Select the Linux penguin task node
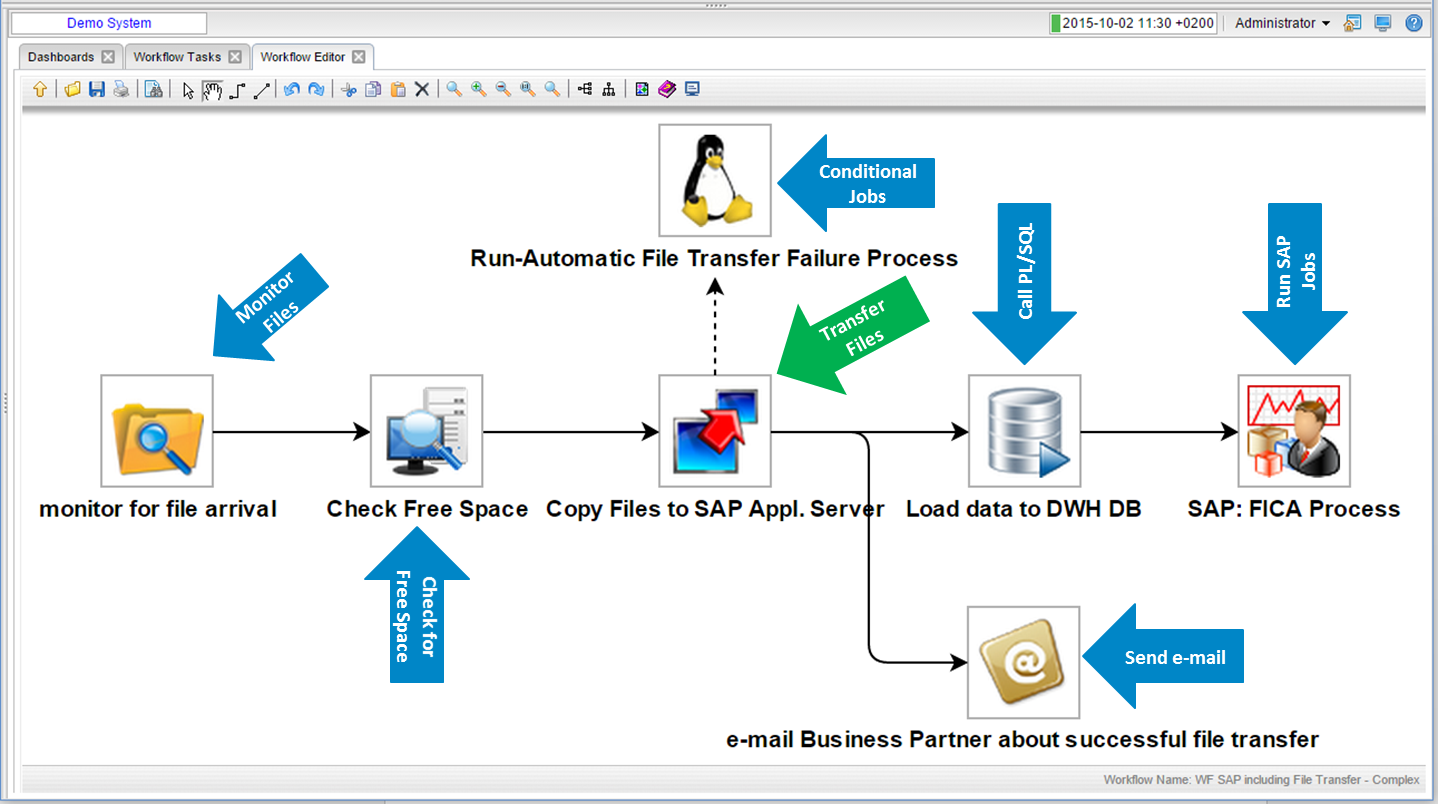This screenshot has width=1438, height=804. 715,180
